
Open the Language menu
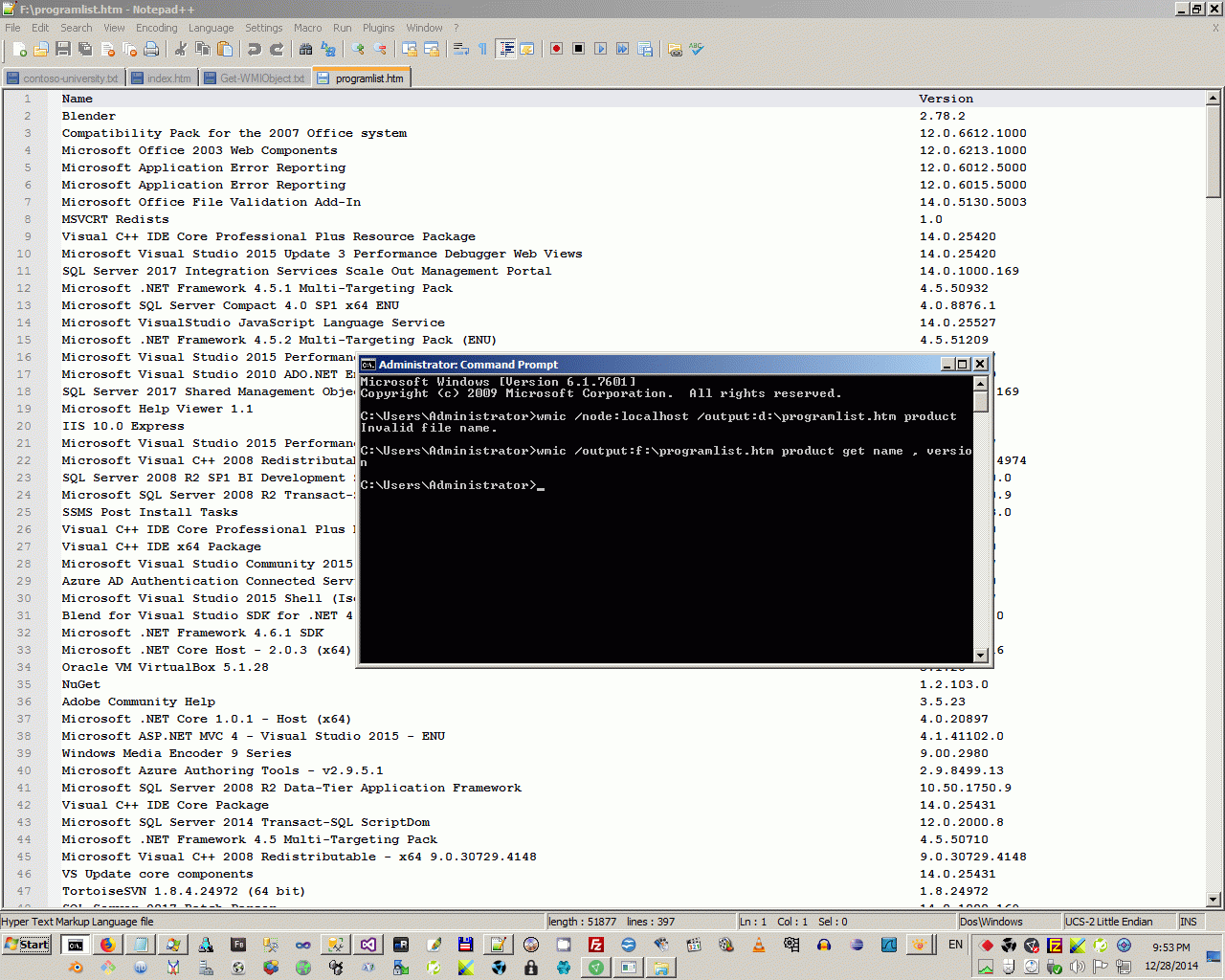pyautogui.click(x=211, y=28)
